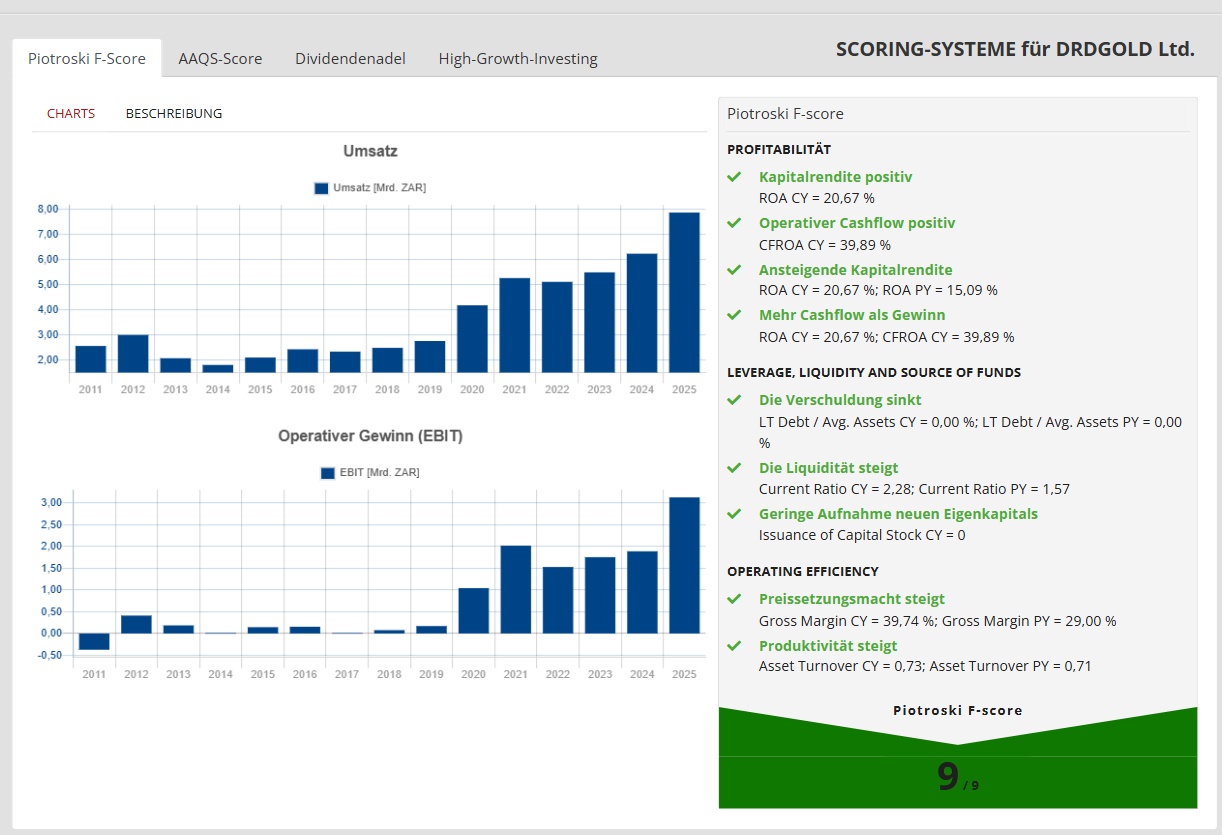This screenshot has height=835, width=1222.
Task: Show the BESCHREIBUNG sub-tab
Action: coord(174,114)
